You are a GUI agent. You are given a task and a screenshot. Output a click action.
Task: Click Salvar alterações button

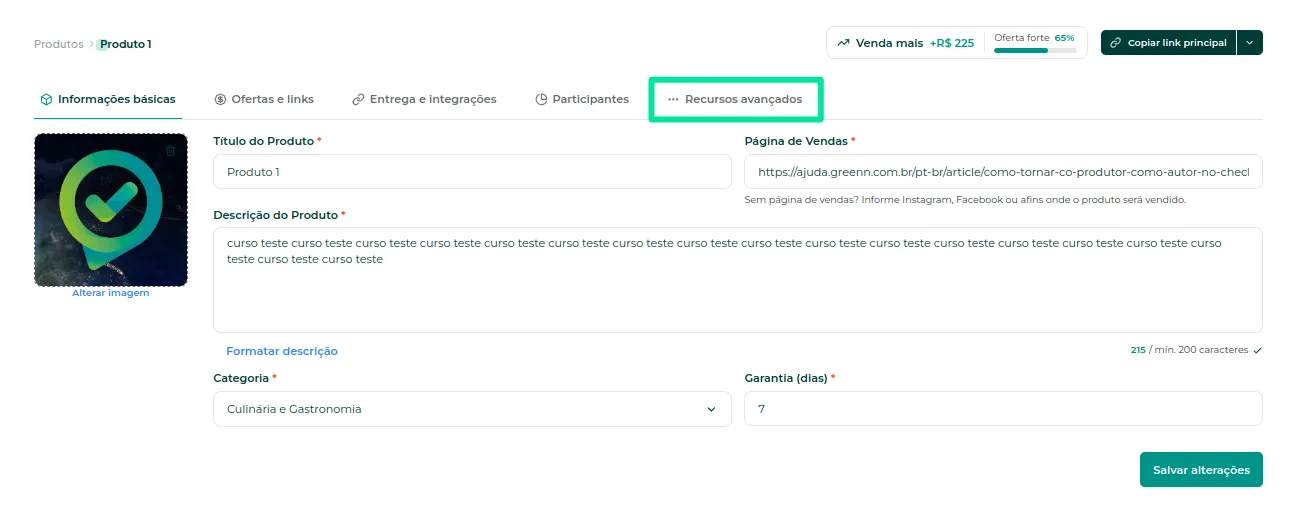tap(1201, 470)
